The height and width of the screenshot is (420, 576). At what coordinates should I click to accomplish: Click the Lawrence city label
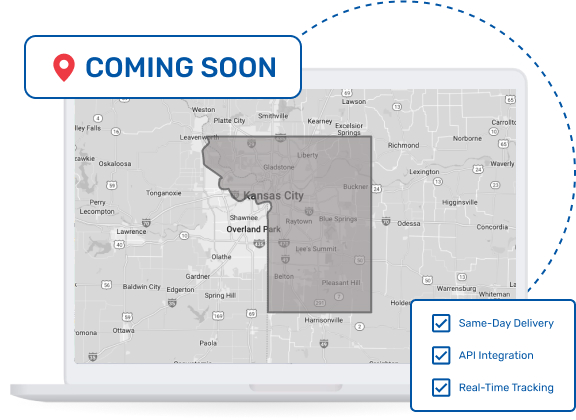pos(131,231)
